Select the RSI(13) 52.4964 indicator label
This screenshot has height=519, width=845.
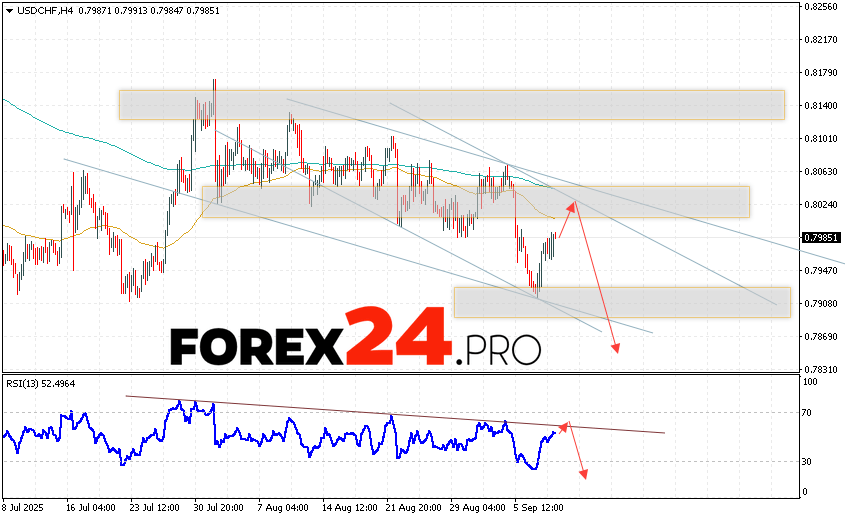point(41,383)
